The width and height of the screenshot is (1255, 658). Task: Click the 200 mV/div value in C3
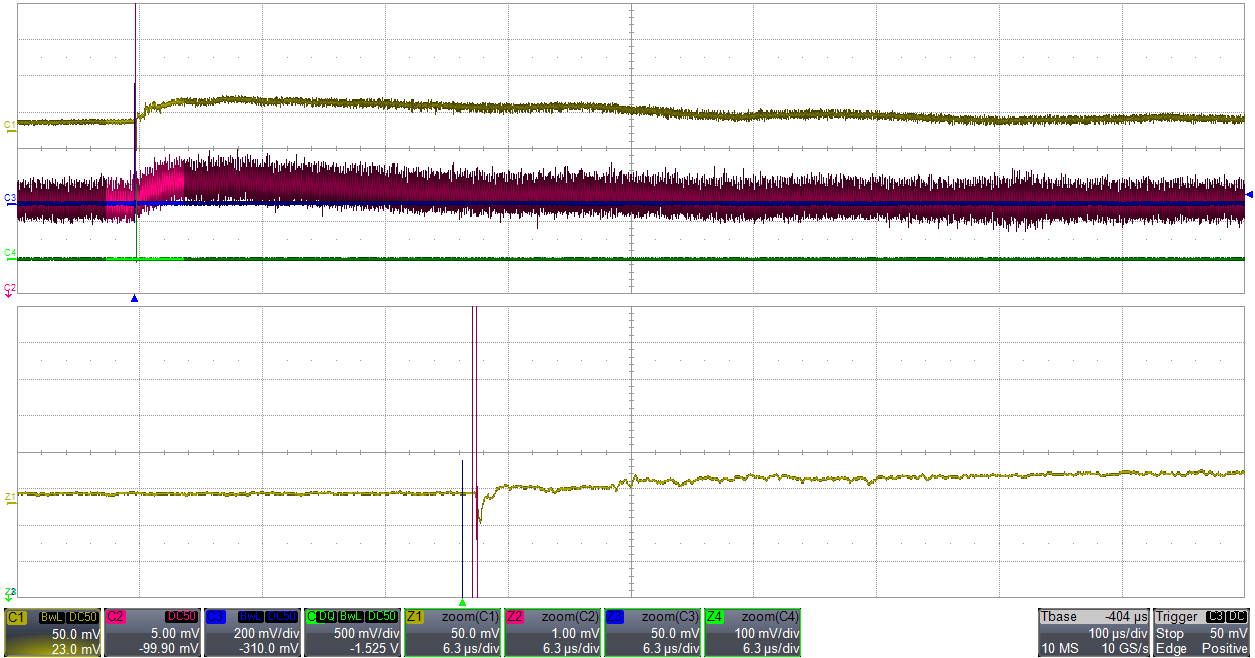pos(266,634)
